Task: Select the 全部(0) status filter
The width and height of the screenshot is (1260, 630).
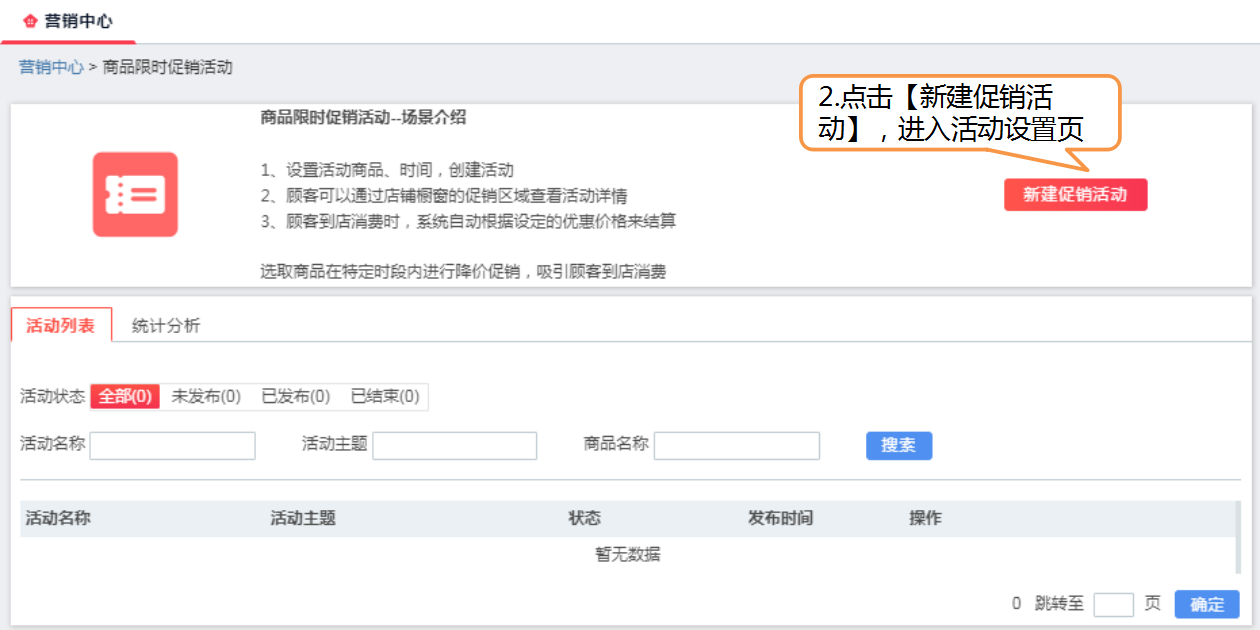Action: click(125, 396)
